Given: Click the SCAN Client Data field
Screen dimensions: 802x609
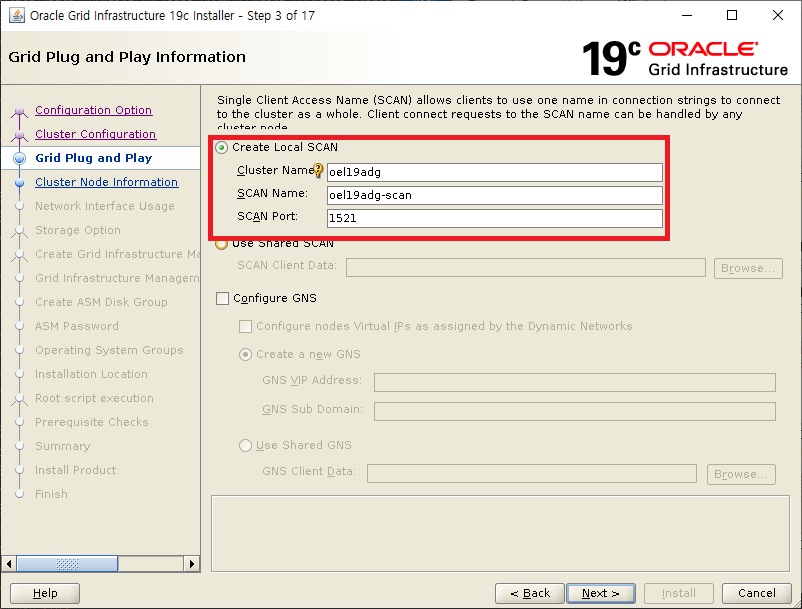Looking at the screenshot, I should coord(526,267).
